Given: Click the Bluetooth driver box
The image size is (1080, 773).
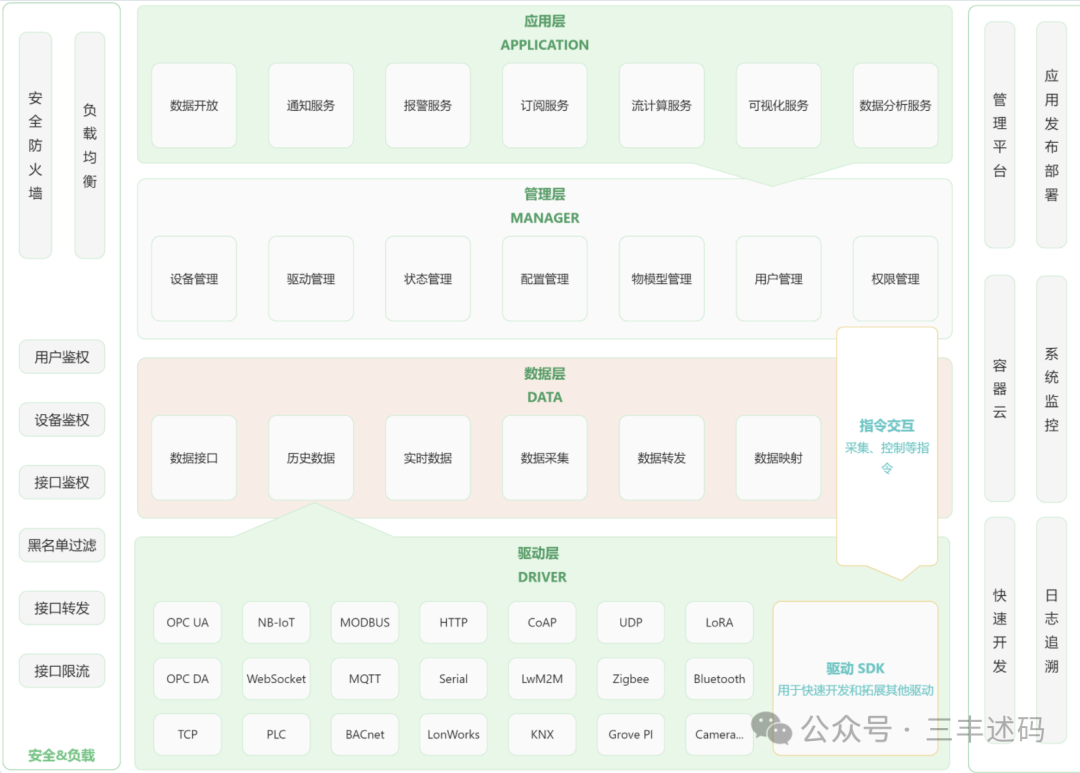Looking at the screenshot, I should 719,679.
